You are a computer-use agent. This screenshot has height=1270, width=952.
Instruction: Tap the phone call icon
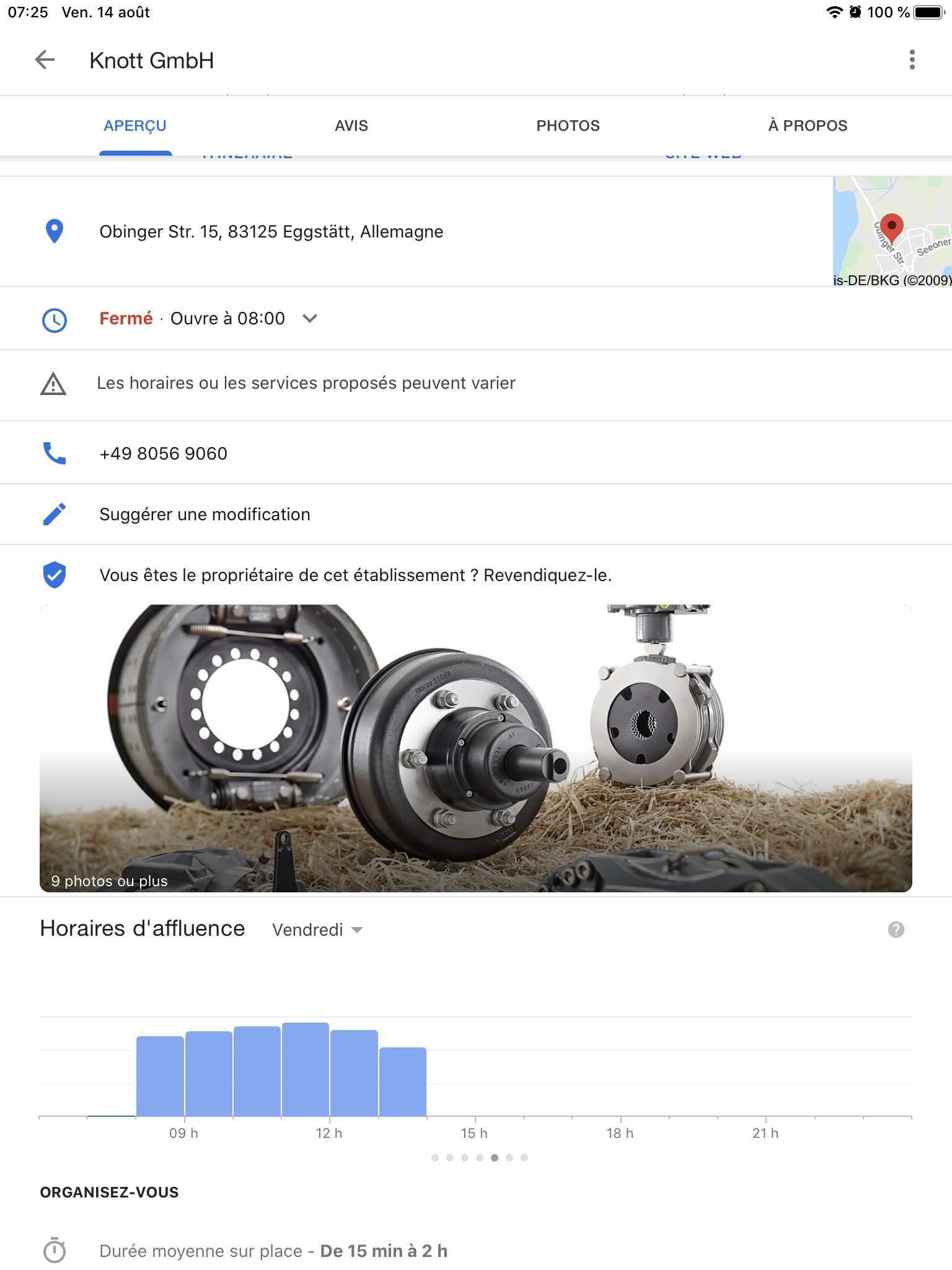point(55,453)
